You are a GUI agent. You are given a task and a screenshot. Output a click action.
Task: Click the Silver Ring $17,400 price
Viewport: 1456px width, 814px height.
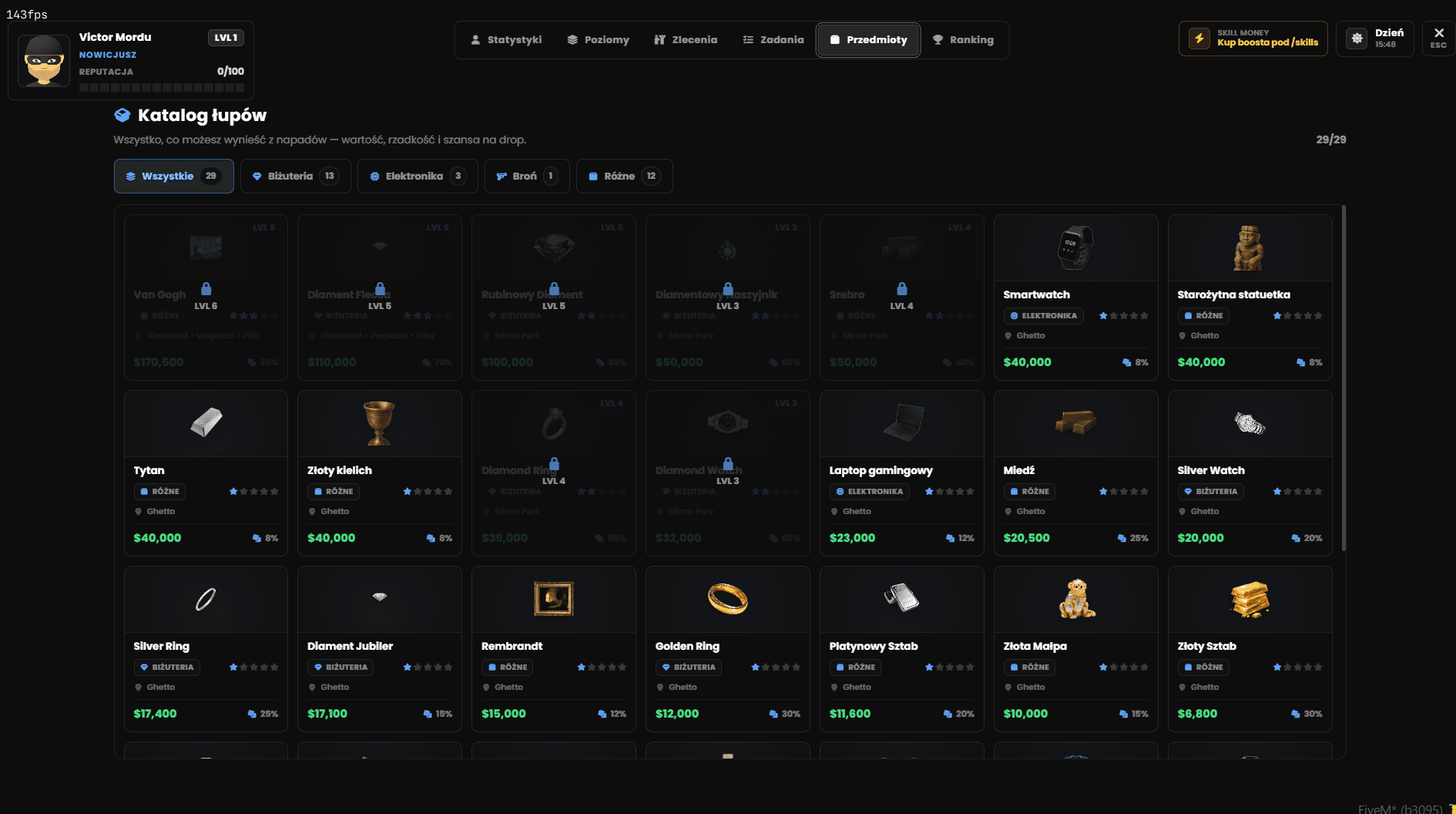coord(155,714)
